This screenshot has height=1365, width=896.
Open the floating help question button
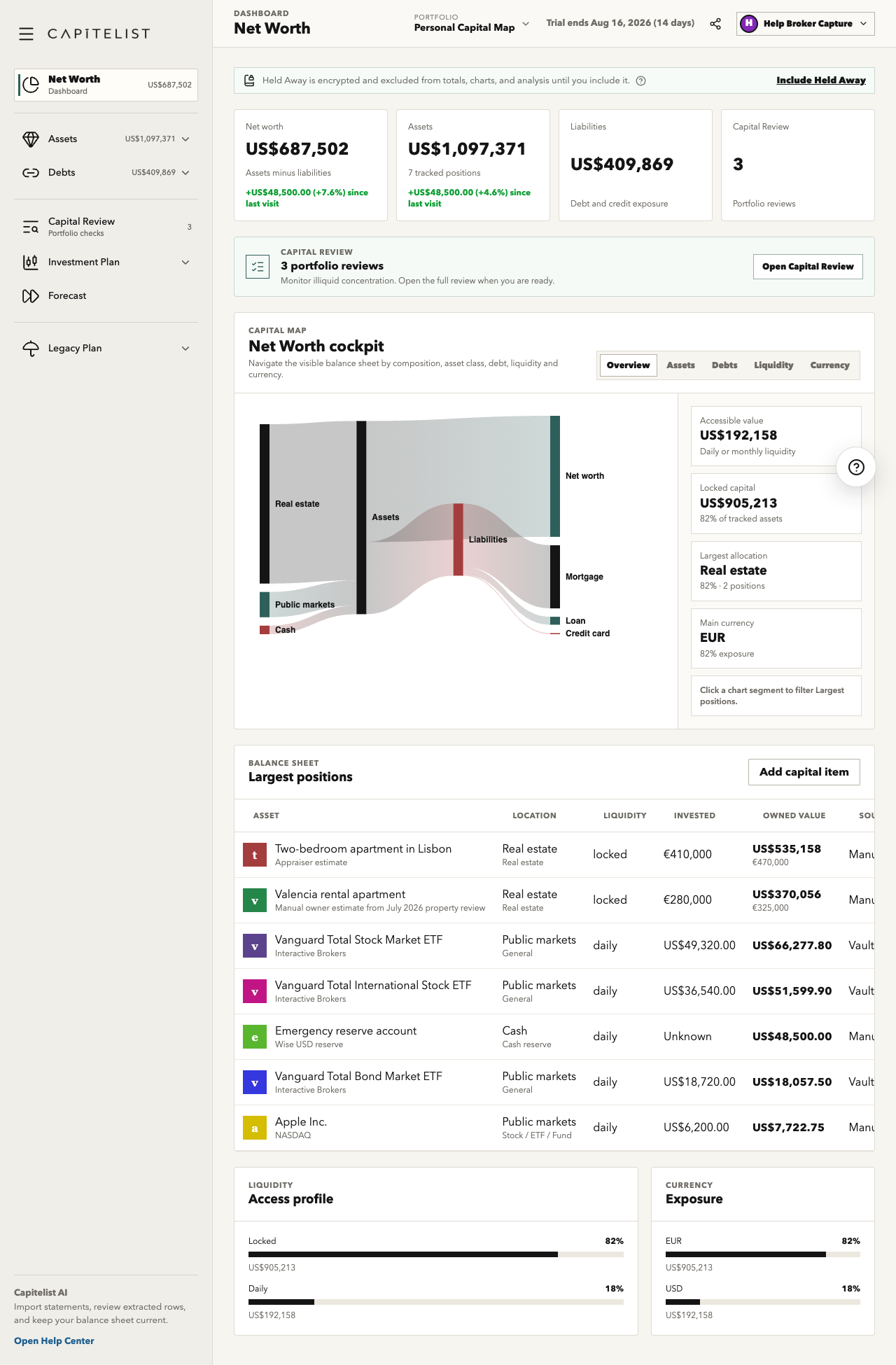(x=856, y=468)
